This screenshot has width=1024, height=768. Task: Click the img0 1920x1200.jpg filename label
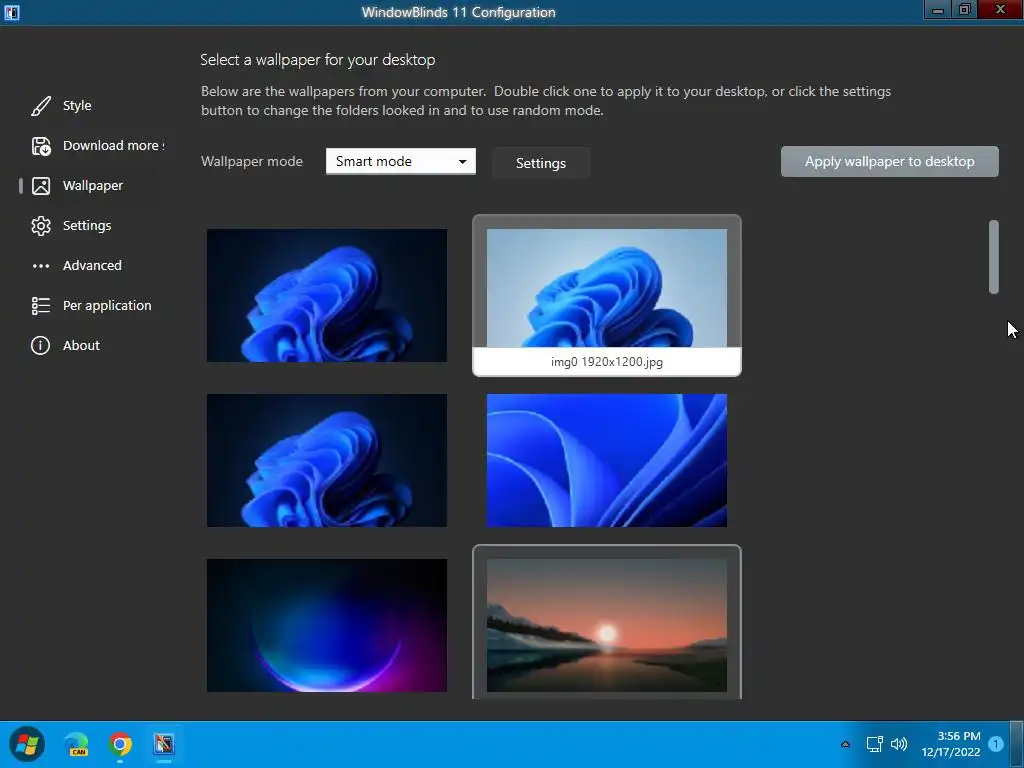tap(607, 362)
